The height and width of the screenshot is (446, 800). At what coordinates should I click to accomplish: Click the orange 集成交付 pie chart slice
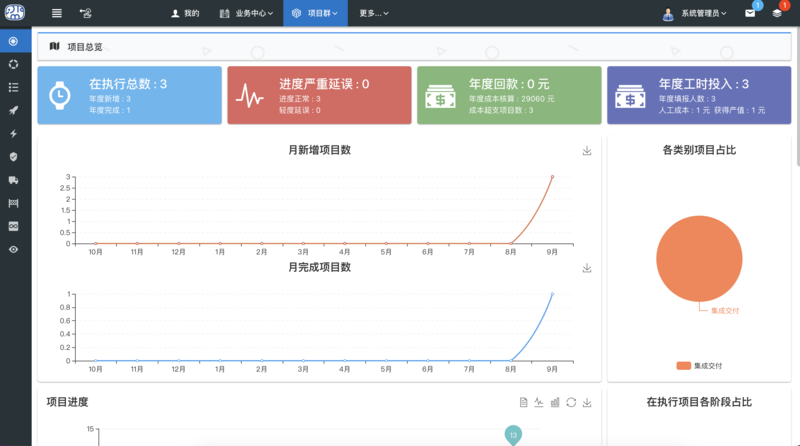pyautogui.click(x=699, y=258)
